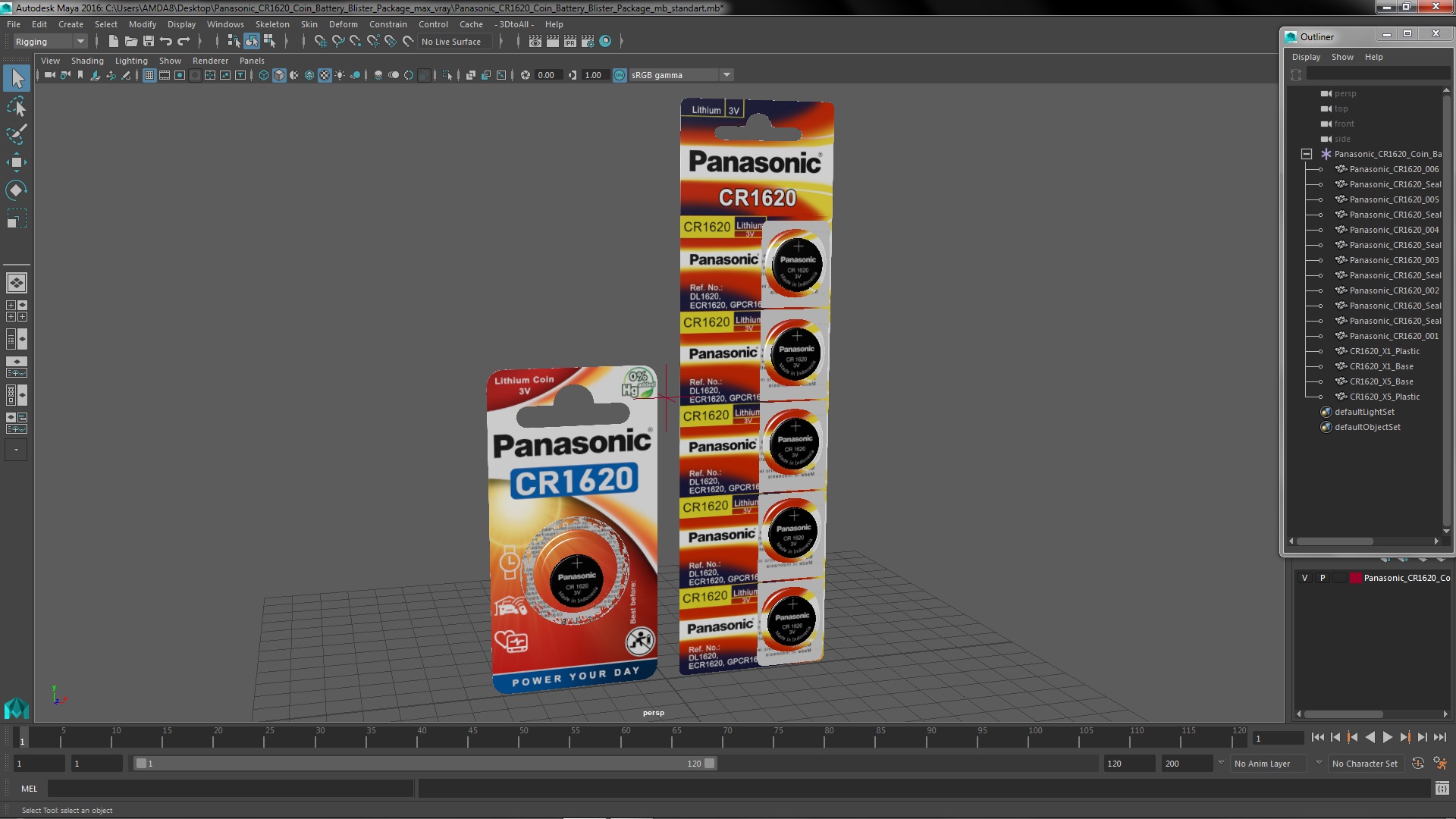Select camera icon in panel toolbar
Viewport: 1456px width, 819px height.
(x=49, y=75)
